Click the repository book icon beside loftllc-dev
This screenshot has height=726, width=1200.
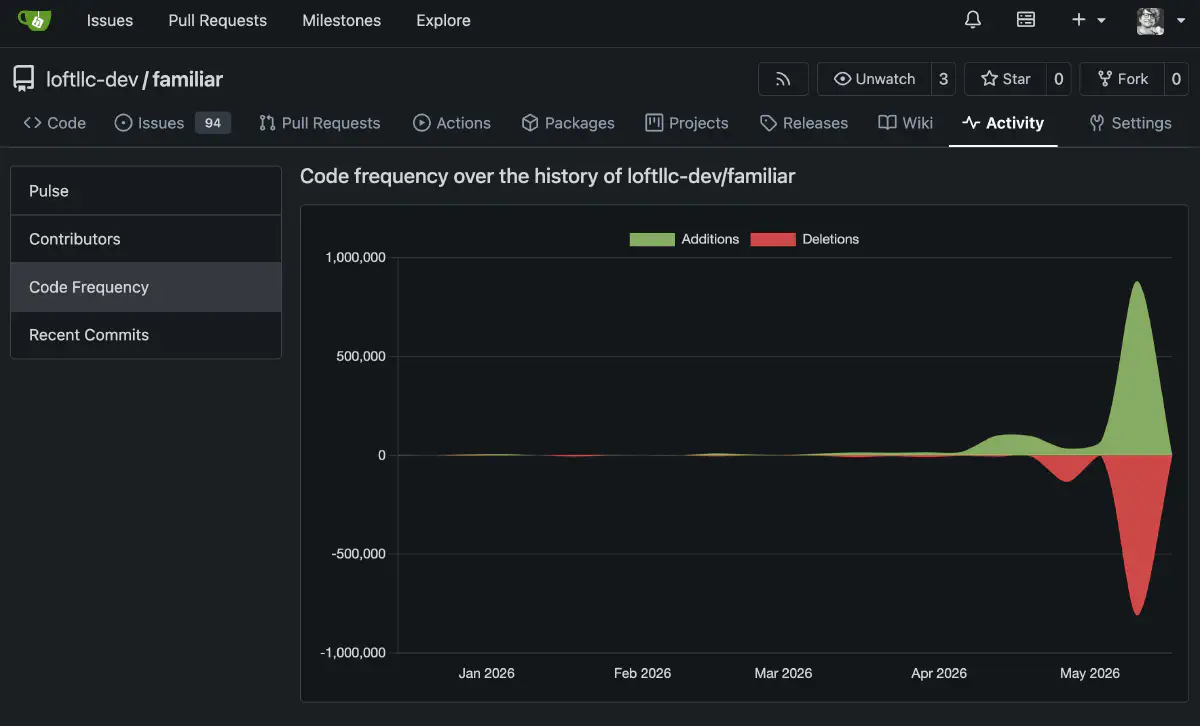tap(24, 79)
